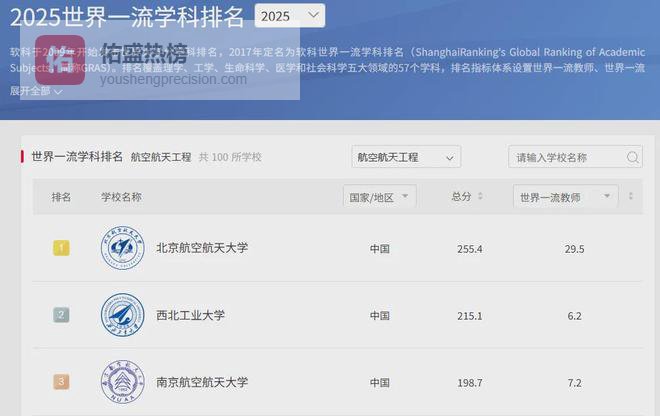Viewport: 660px width, 416px height.
Task: Open the 2025 year dropdown
Action: tap(289, 16)
